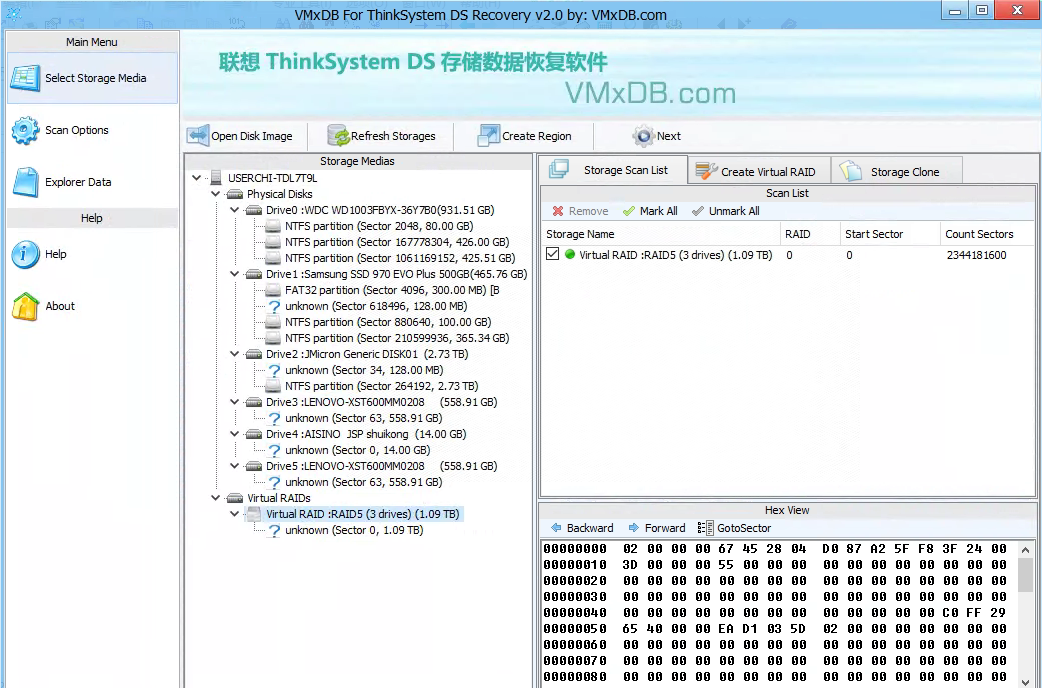This screenshot has width=1042, height=688.
Task: Click the Forward arrow icon
Action: coord(634,528)
